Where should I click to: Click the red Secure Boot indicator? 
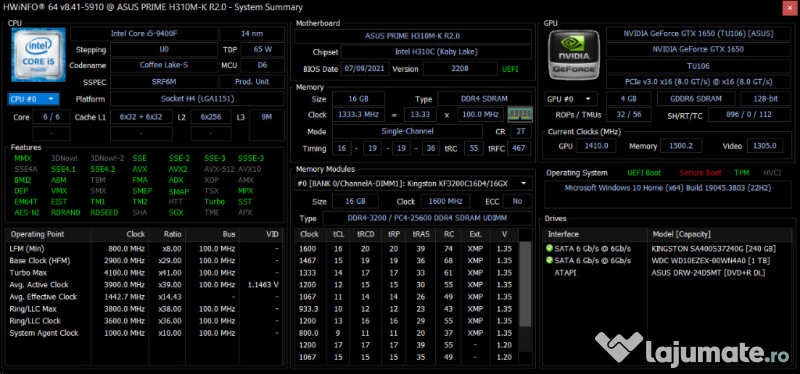tap(700, 173)
